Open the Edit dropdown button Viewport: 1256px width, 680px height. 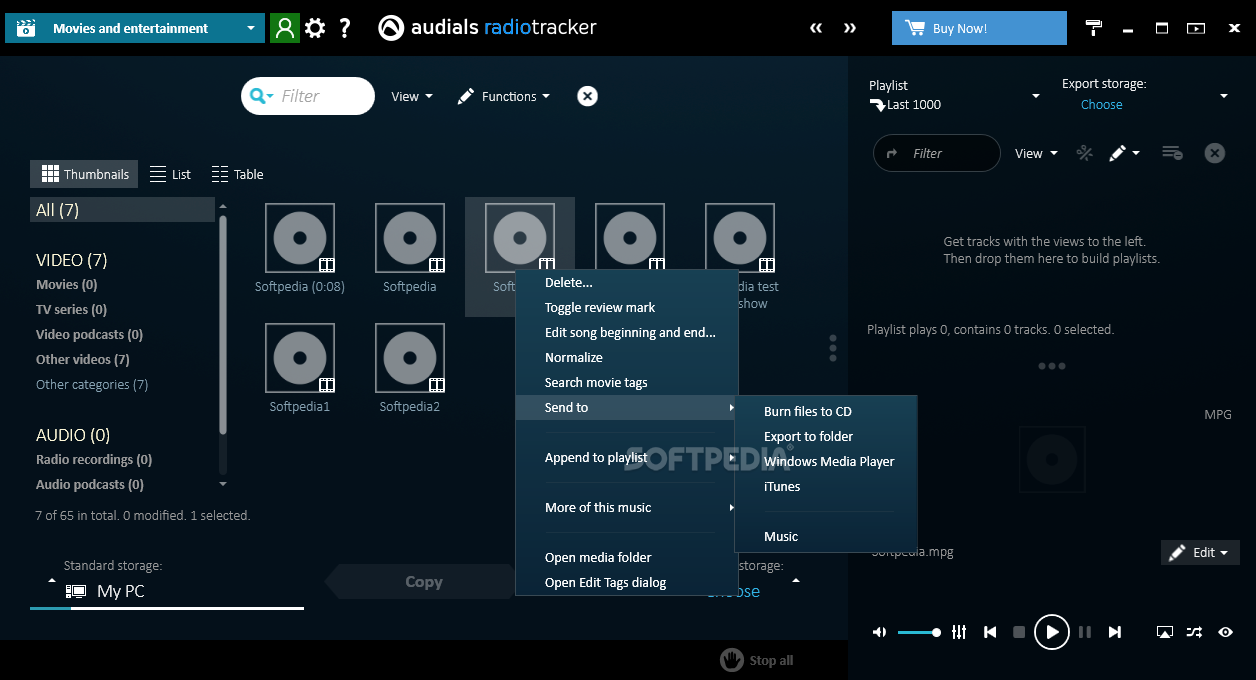click(x=1200, y=552)
